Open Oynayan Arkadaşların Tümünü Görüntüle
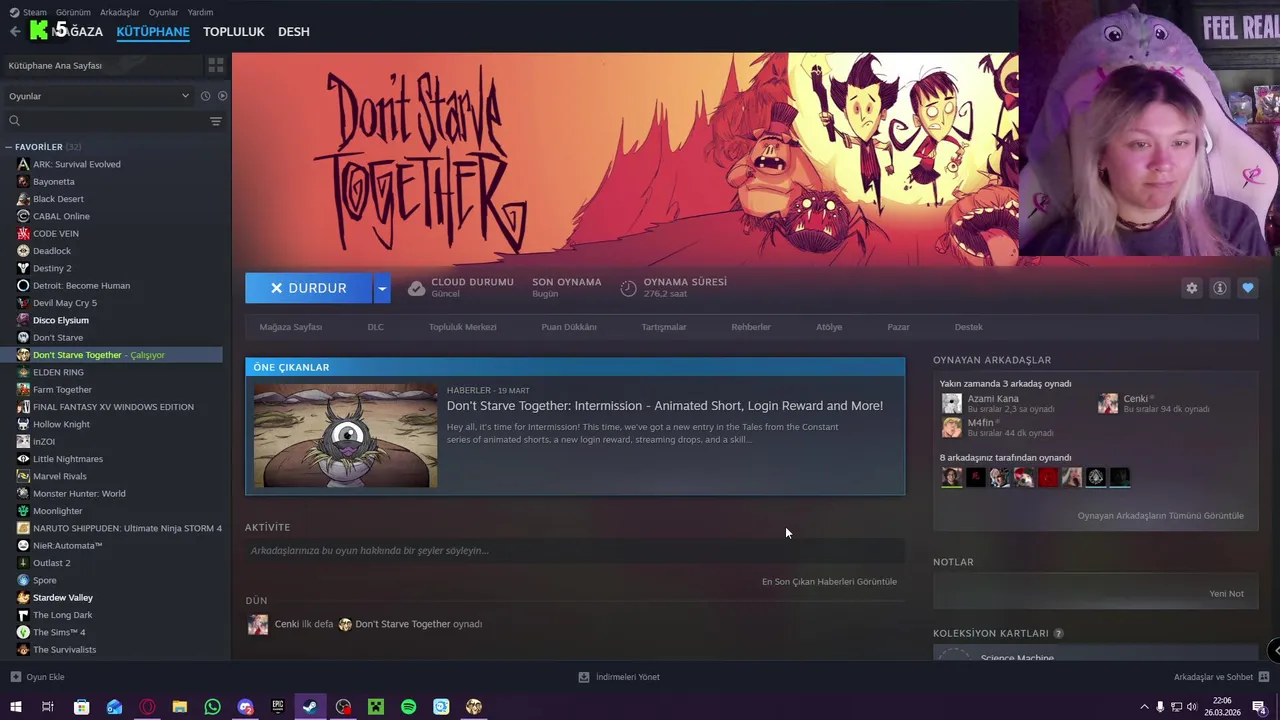The width and height of the screenshot is (1280, 720). (x=1161, y=516)
